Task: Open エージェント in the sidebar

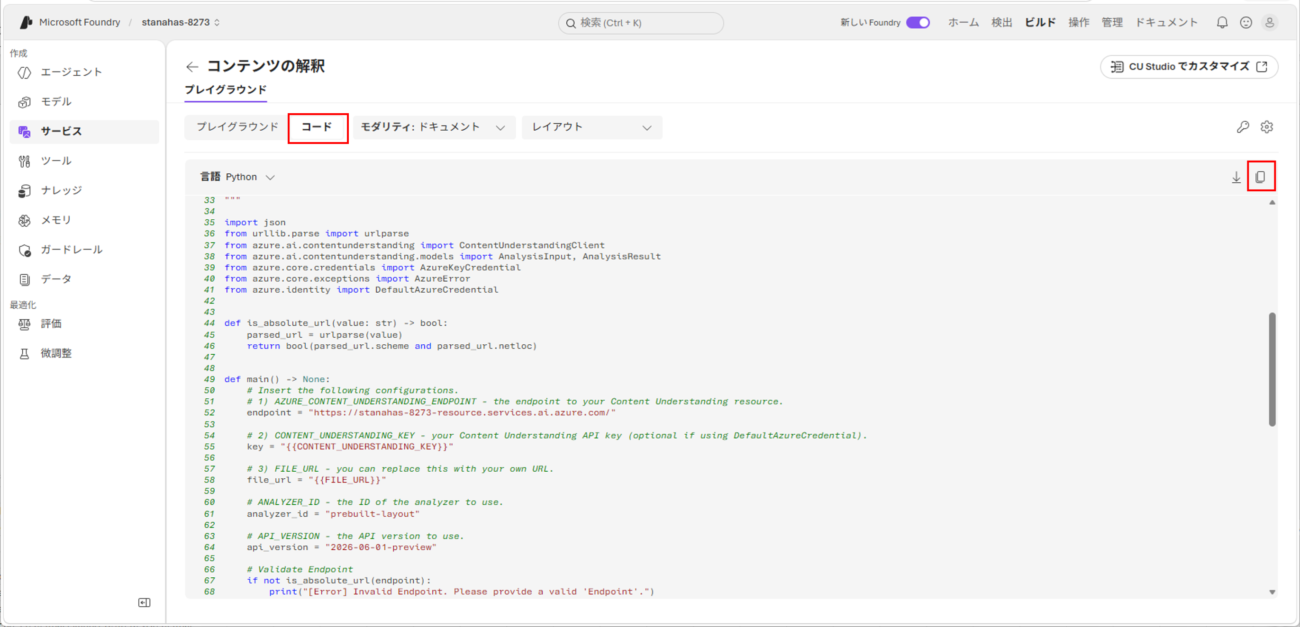Action: click(x=84, y=72)
